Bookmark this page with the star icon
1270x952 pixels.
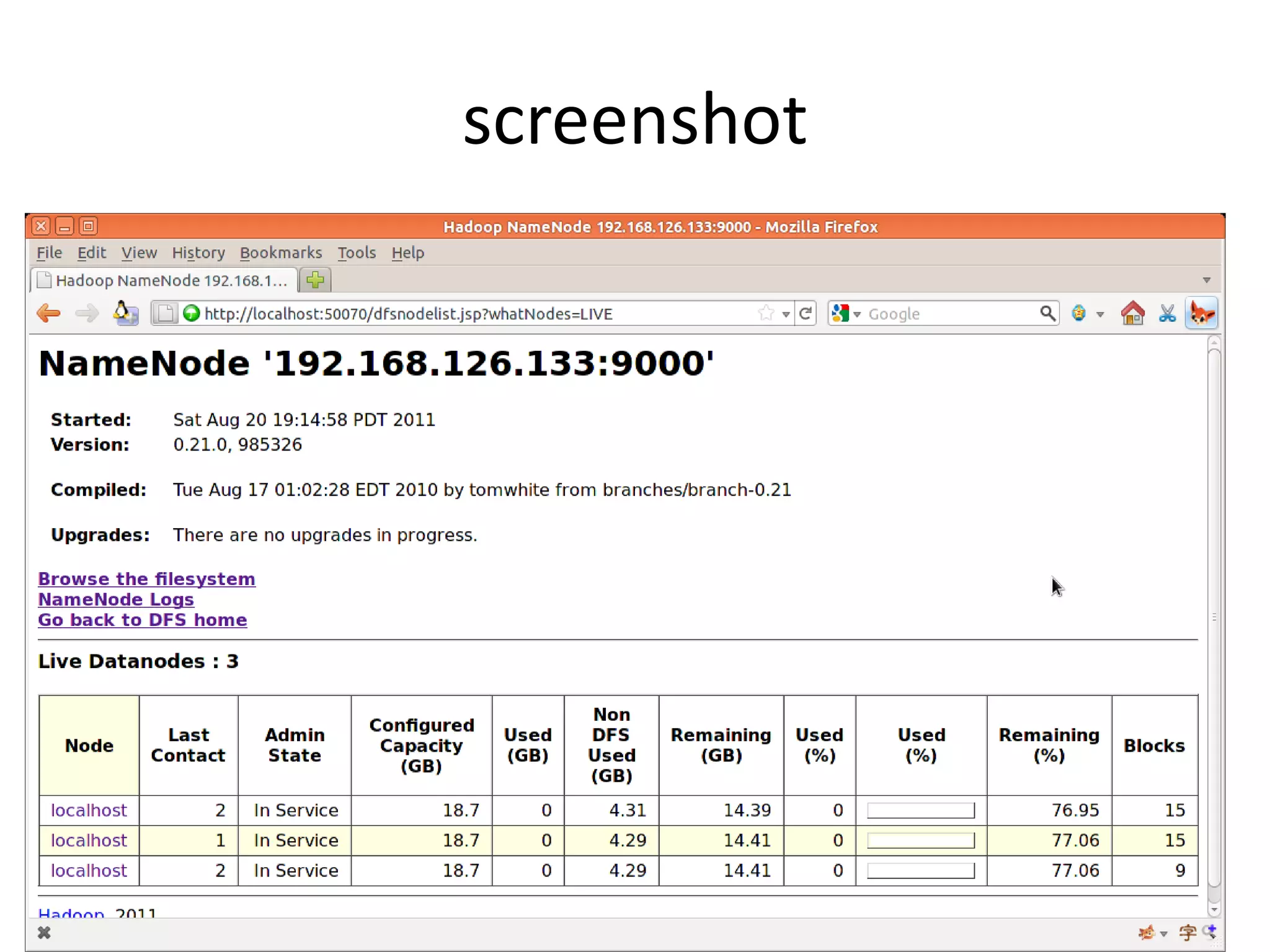(x=766, y=313)
